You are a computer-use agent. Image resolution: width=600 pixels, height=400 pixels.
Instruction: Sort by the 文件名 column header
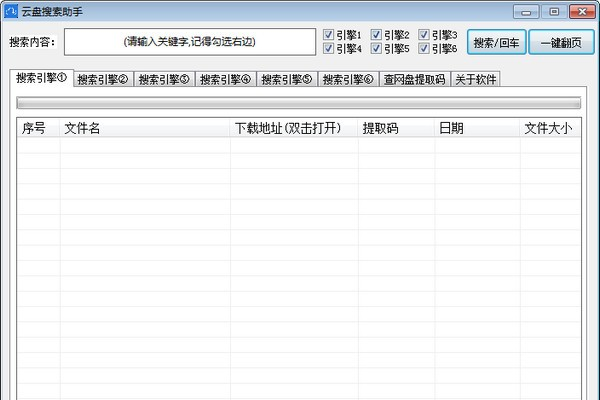pos(145,128)
